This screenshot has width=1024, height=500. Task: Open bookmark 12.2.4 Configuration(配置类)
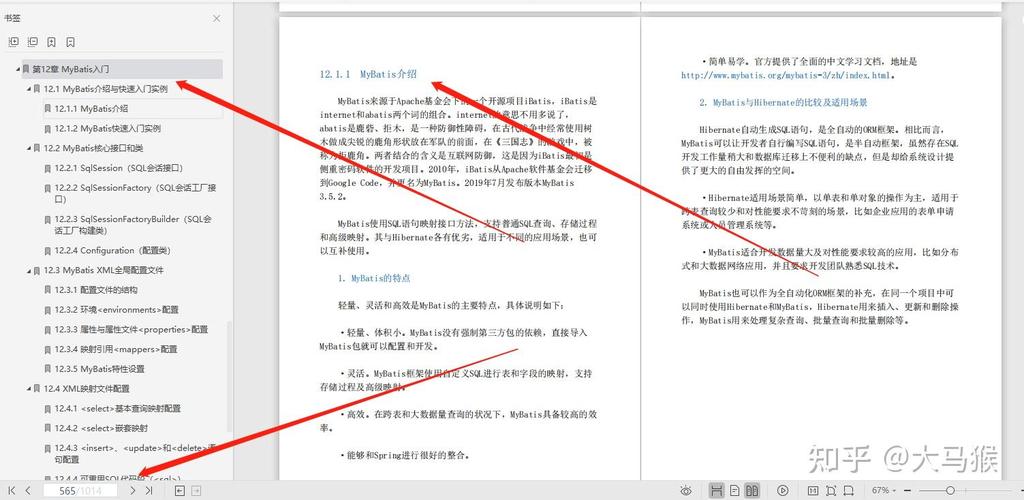pyautogui.click(x=113, y=251)
